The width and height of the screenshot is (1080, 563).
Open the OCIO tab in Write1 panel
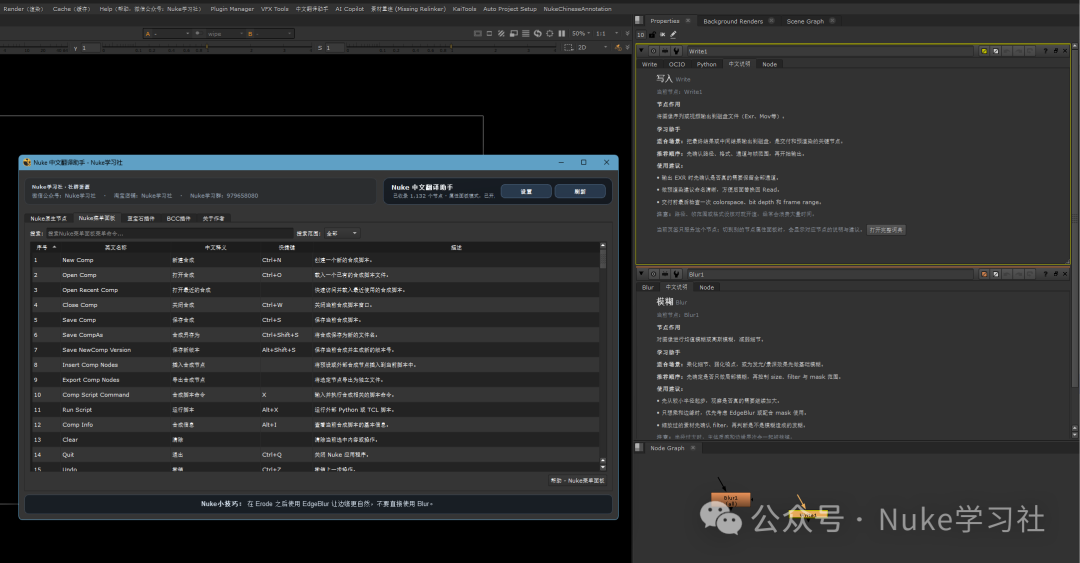tap(677, 64)
